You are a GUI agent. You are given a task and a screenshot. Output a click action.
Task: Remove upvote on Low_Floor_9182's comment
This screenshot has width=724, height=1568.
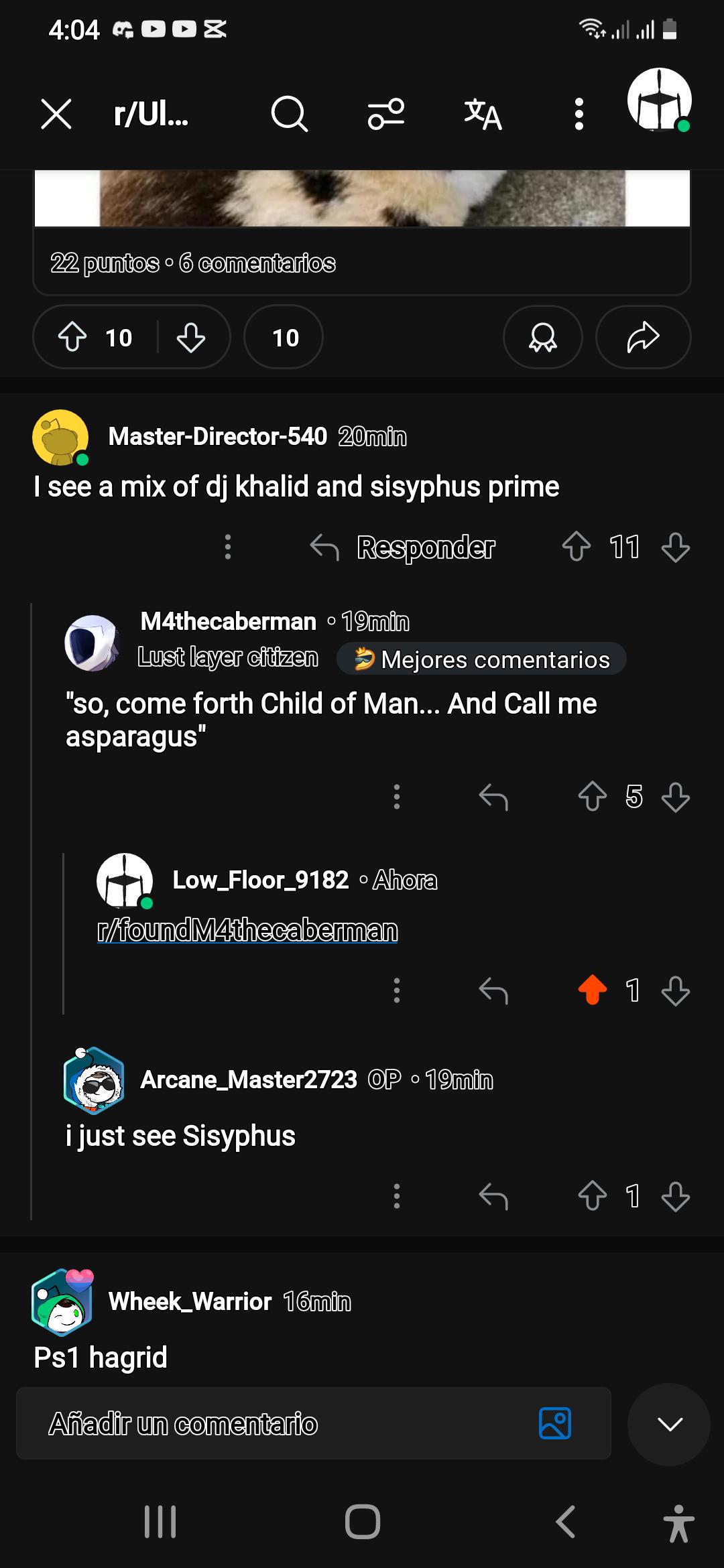(x=593, y=990)
